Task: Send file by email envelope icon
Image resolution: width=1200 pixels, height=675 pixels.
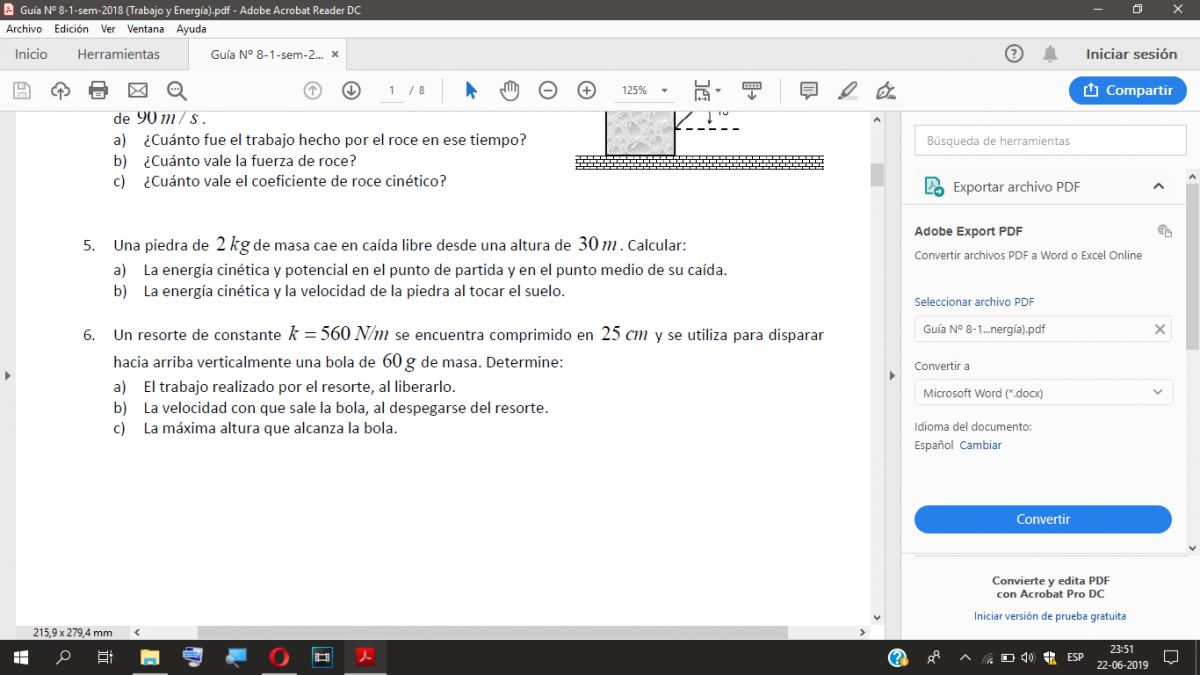Action: (x=138, y=90)
